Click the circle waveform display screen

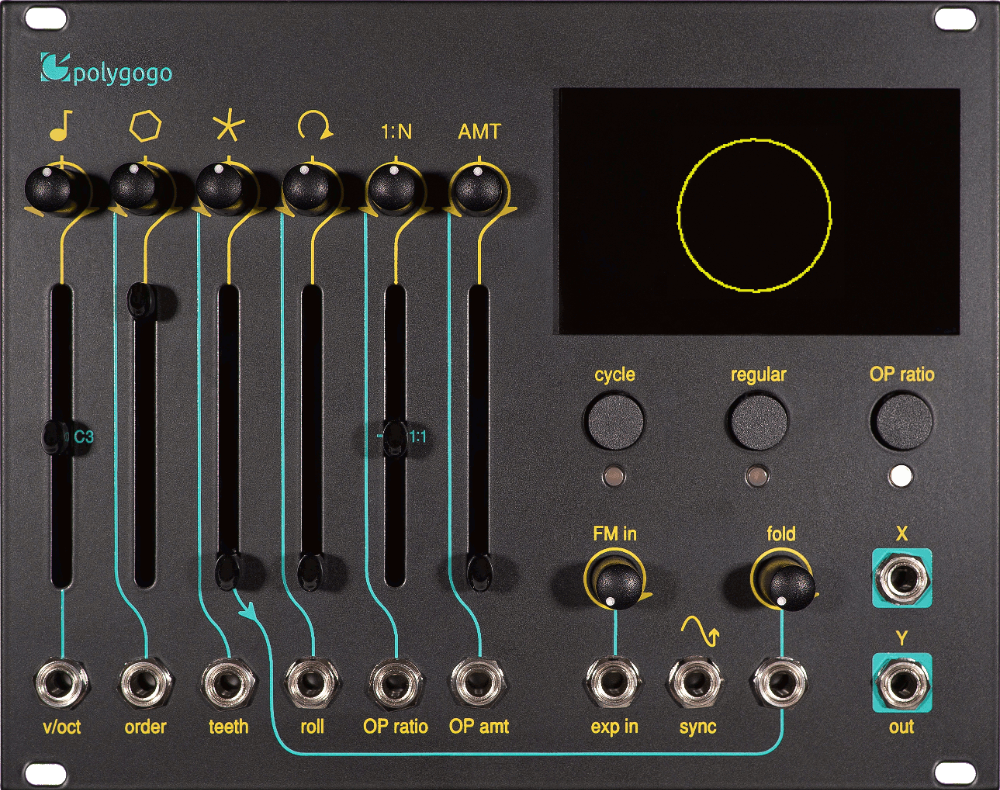click(757, 211)
